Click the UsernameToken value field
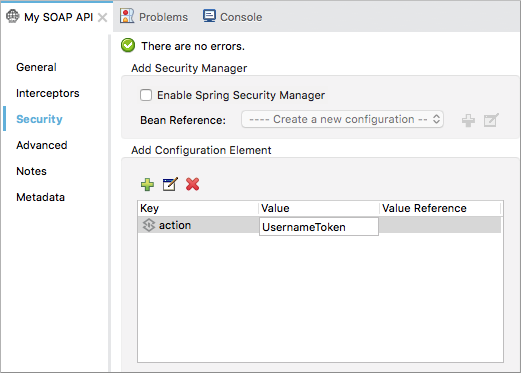 pyautogui.click(x=319, y=227)
